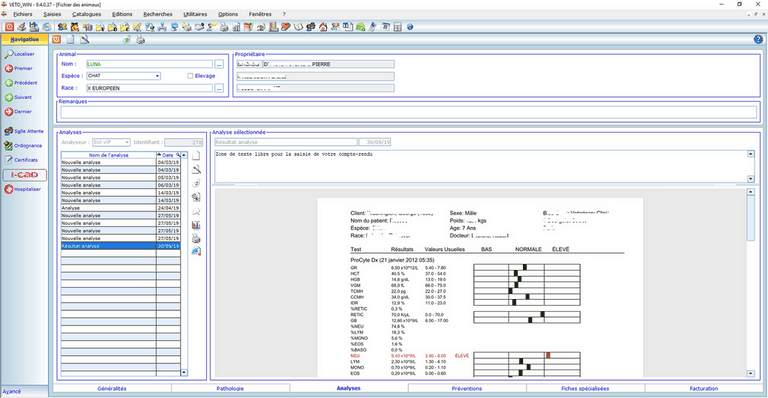This screenshot has width=768, height=398.
Task: Click the free text compte-rendu area
Action: [480, 166]
